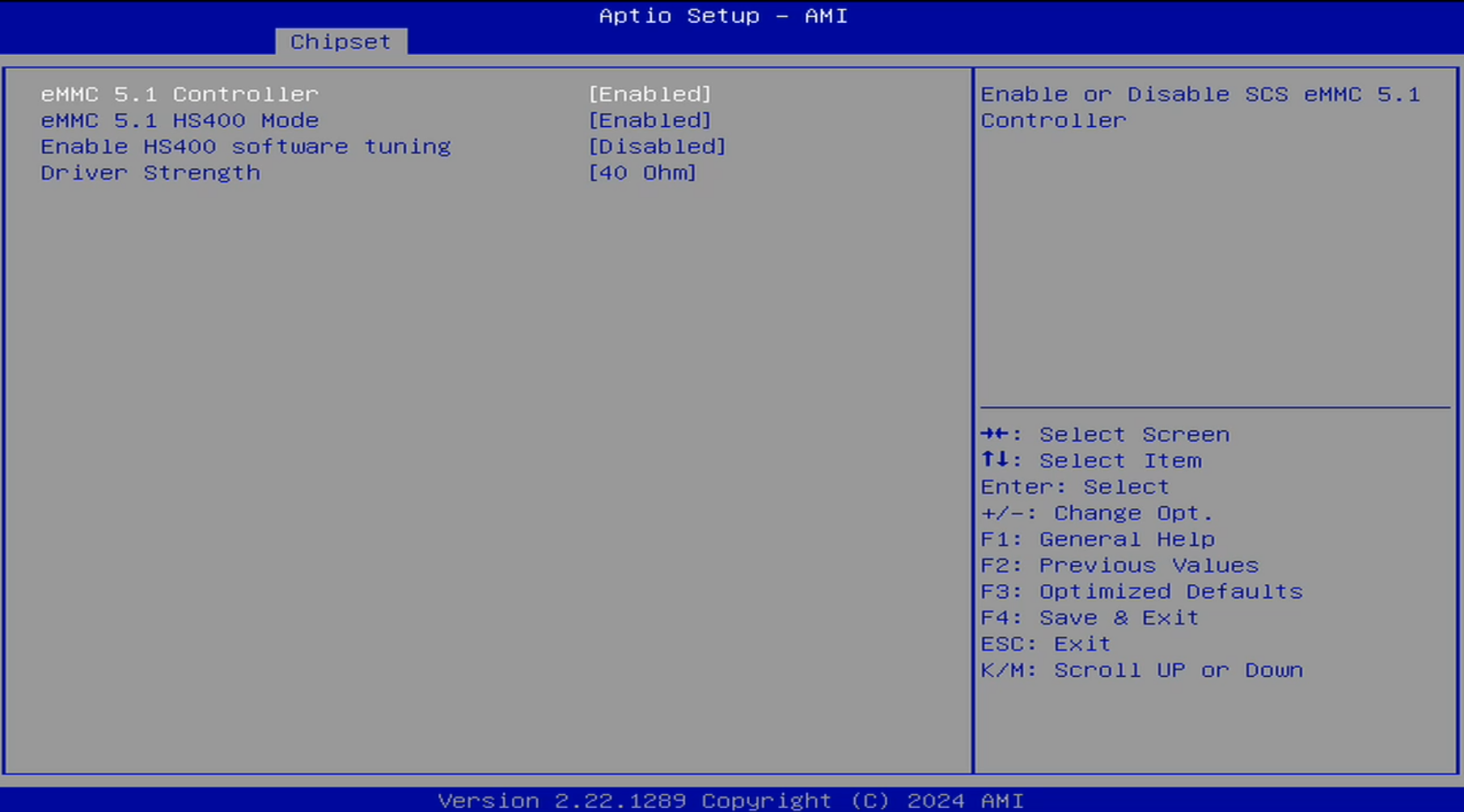Click the Enter: Select hint
The height and width of the screenshot is (812, 1464).
click(1075, 487)
